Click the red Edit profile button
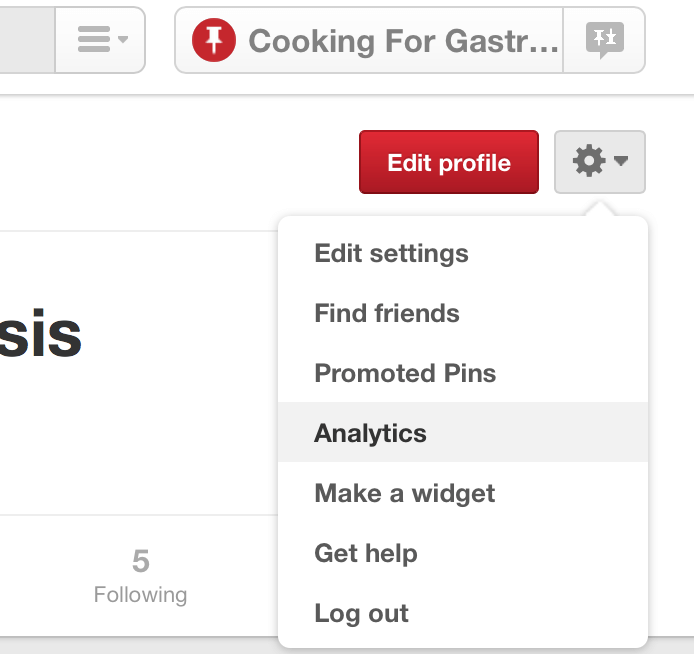694x654 pixels. (x=449, y=162)
